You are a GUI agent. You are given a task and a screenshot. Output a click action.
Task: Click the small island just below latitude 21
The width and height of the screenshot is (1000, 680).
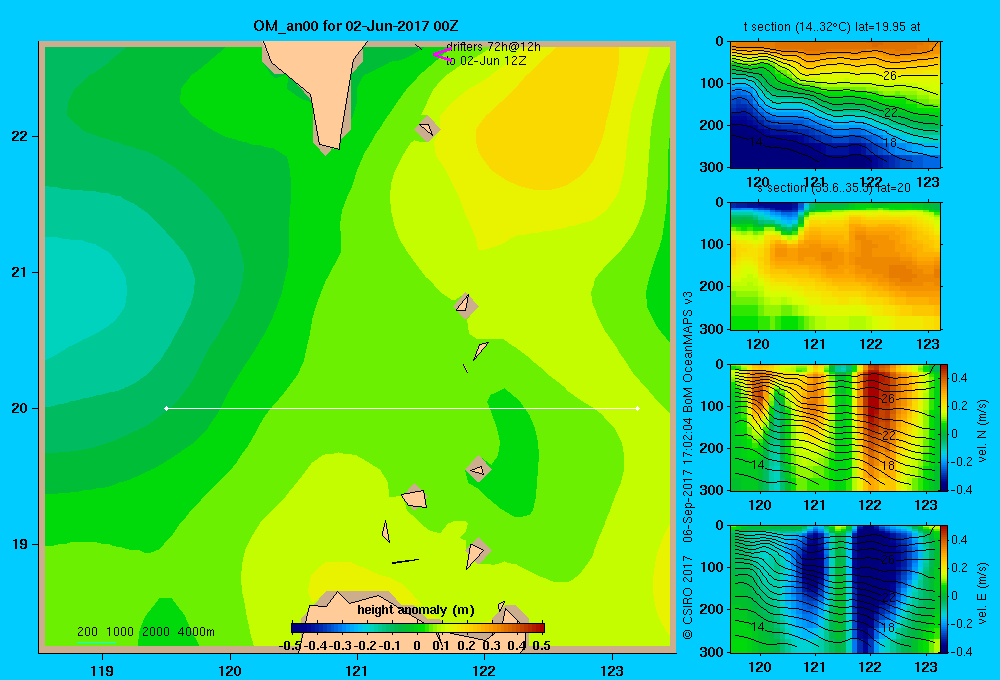466,305
